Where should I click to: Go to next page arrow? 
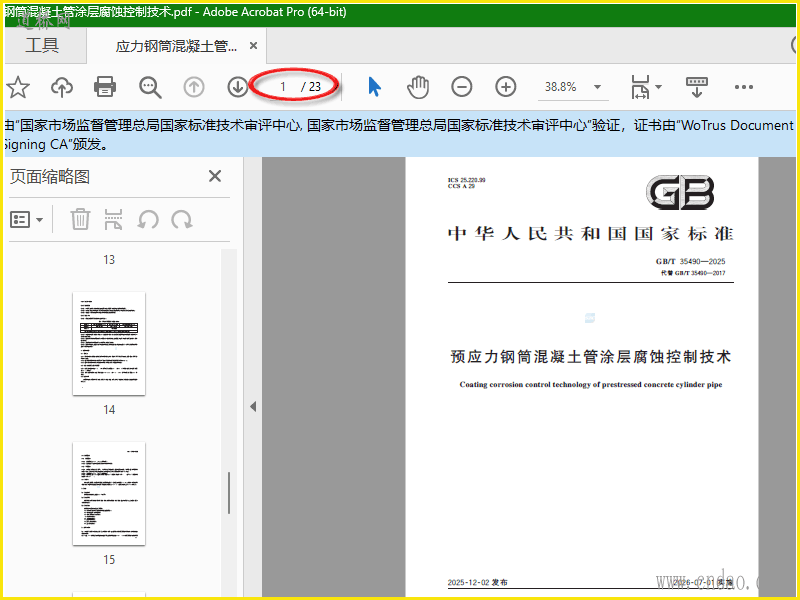[x=237, y=87]
